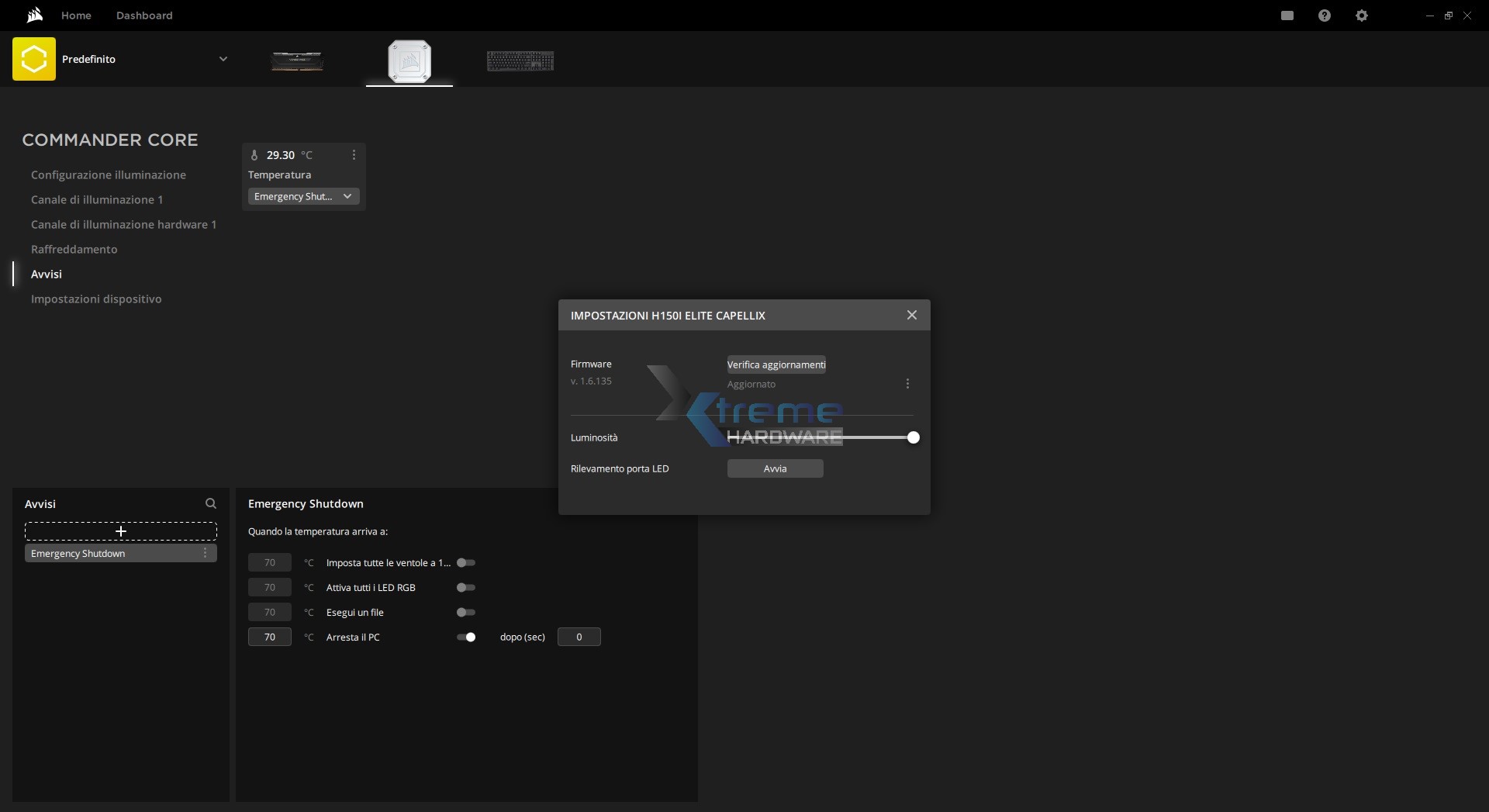The height and width of the screenshot is (812, 1489).
Task: Open firmware three-dot options menu
Action: click(907, 384)
